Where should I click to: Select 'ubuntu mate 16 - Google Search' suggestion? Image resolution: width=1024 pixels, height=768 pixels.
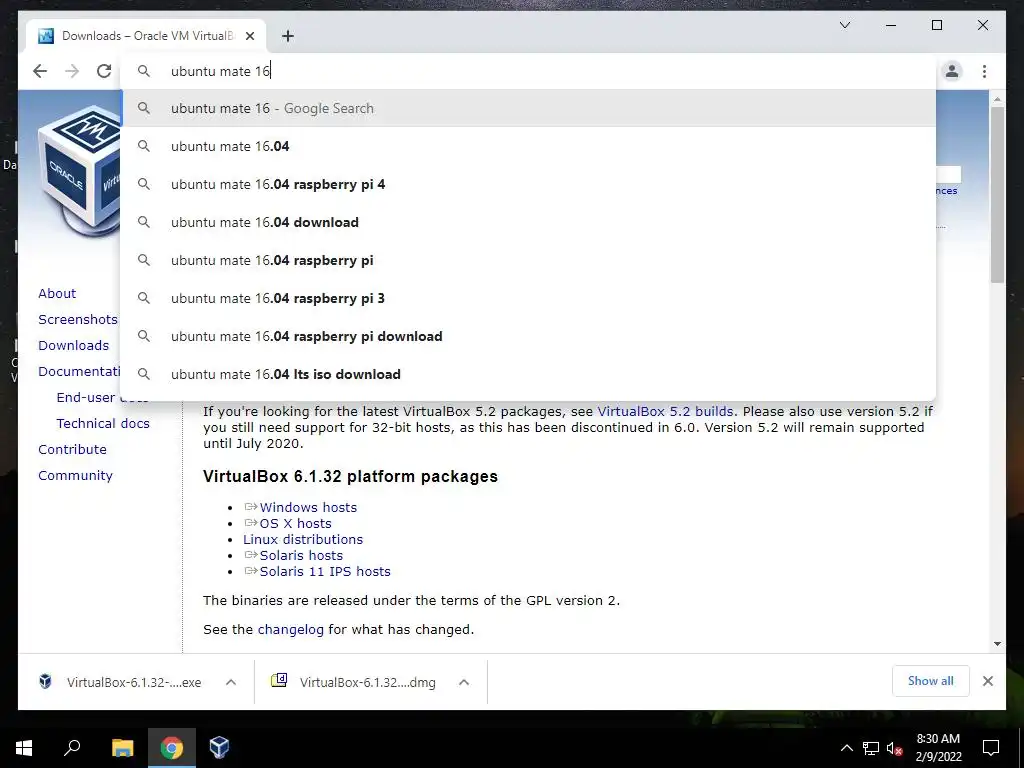[529, 108]
